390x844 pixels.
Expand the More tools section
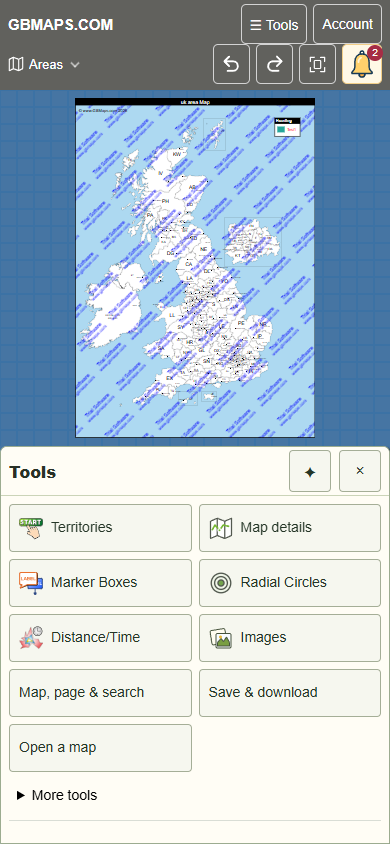click(x=56, y=795)
